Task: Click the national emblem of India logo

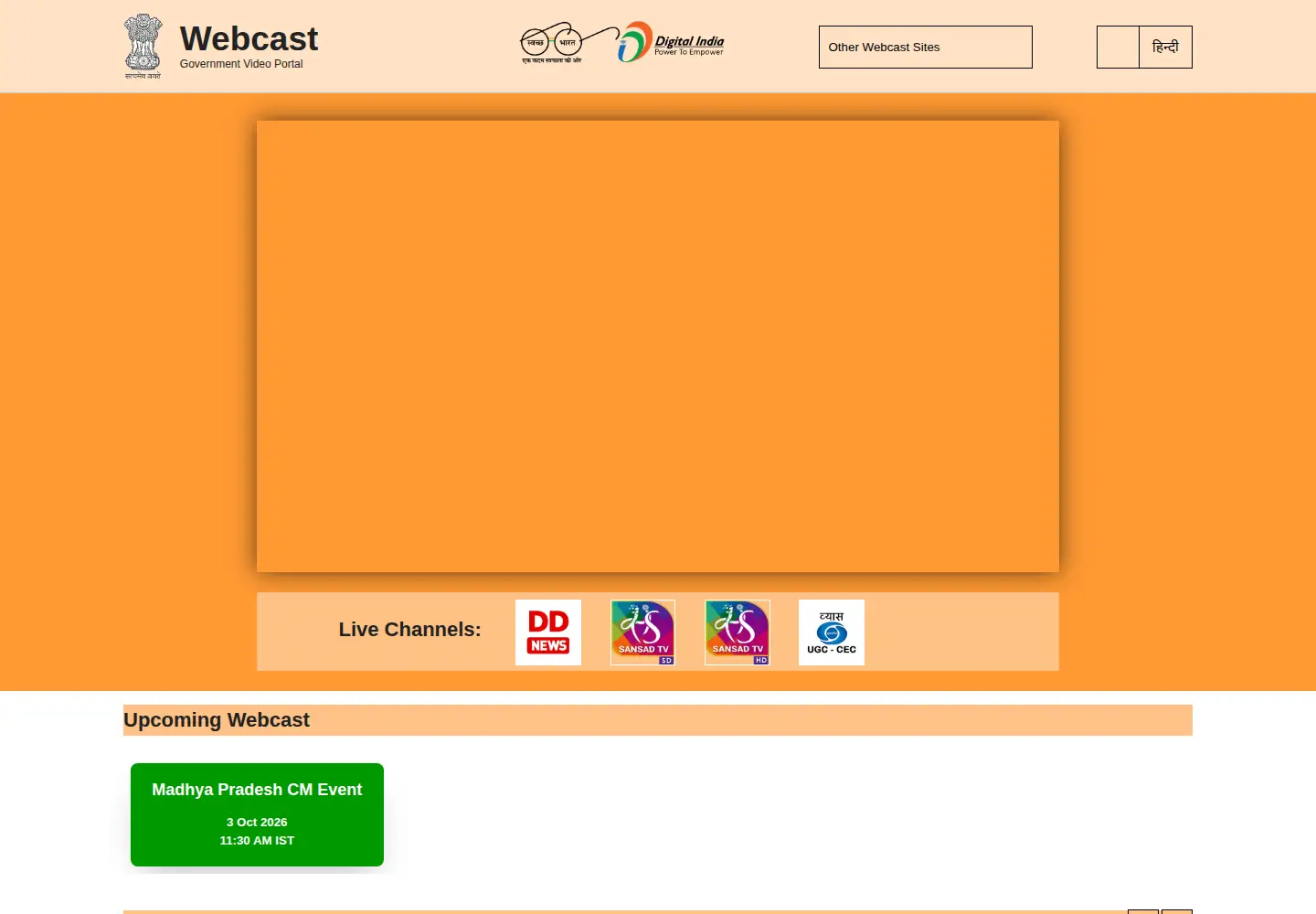Action: pyautogui.click(x=143, y=47)
